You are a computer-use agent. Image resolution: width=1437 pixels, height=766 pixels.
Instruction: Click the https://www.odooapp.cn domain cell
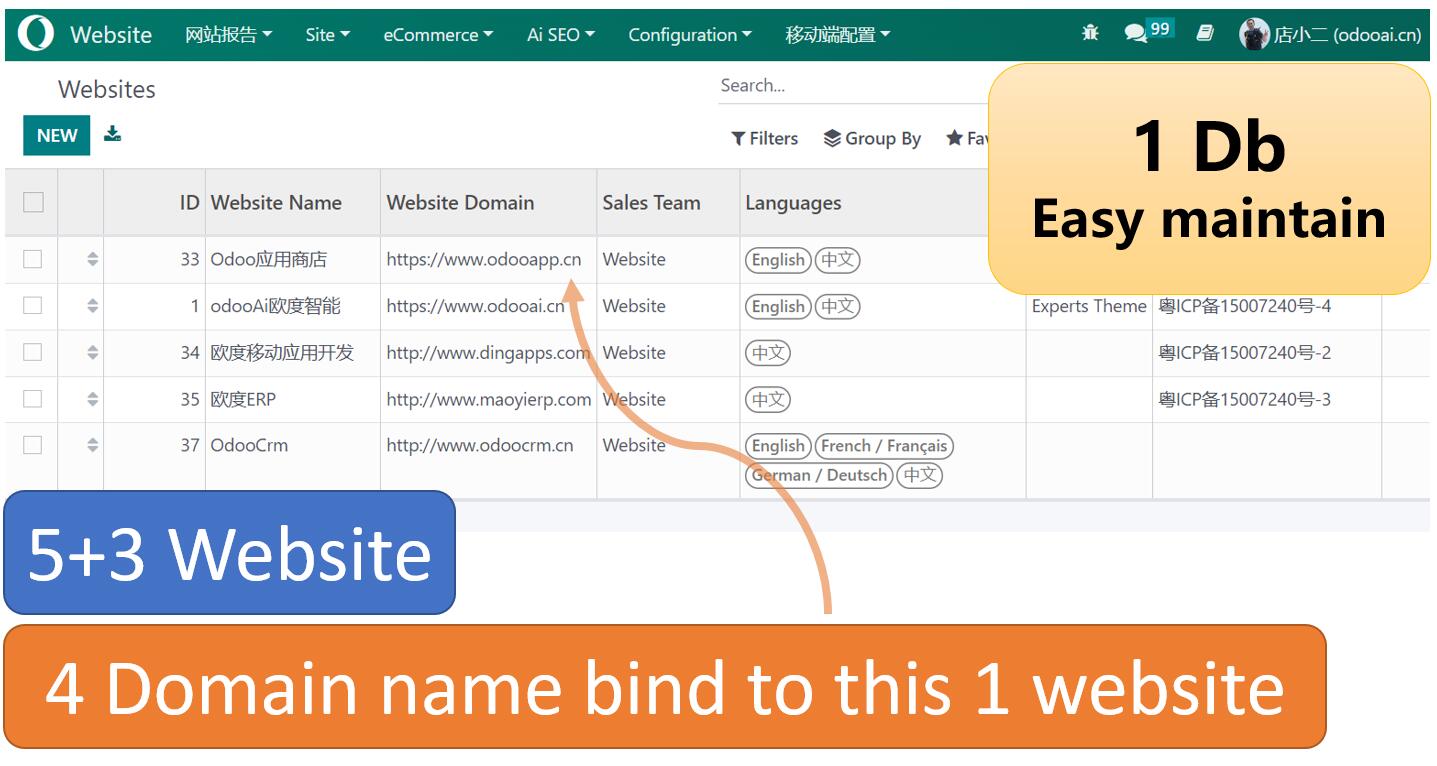(484, 259)
